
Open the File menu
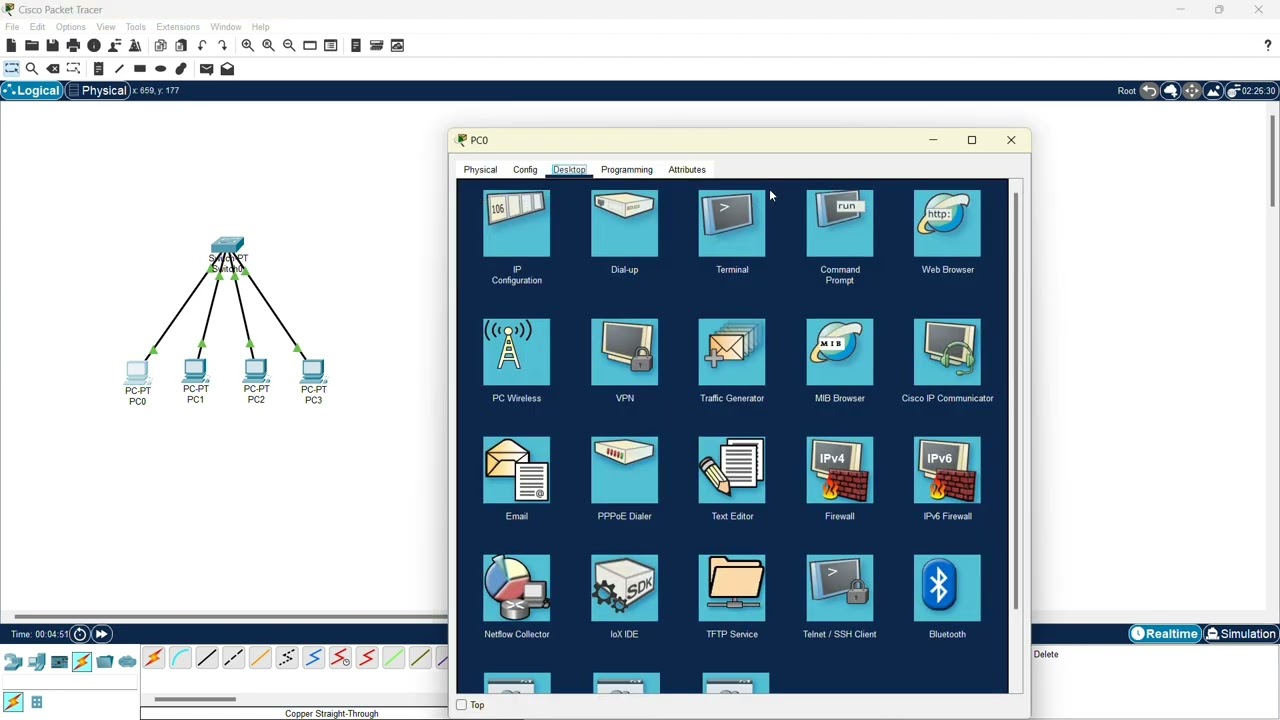[x=12, y=27]
